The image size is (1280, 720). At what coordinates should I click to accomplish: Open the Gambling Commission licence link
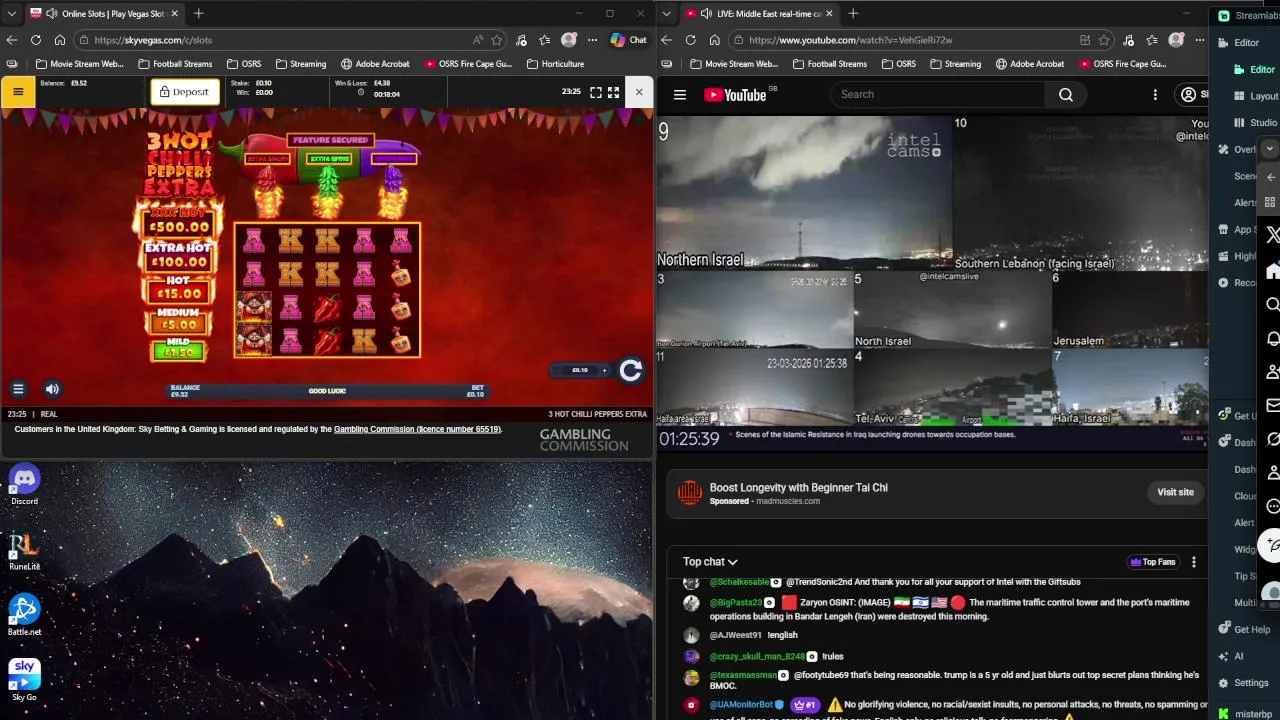[417, 429]
